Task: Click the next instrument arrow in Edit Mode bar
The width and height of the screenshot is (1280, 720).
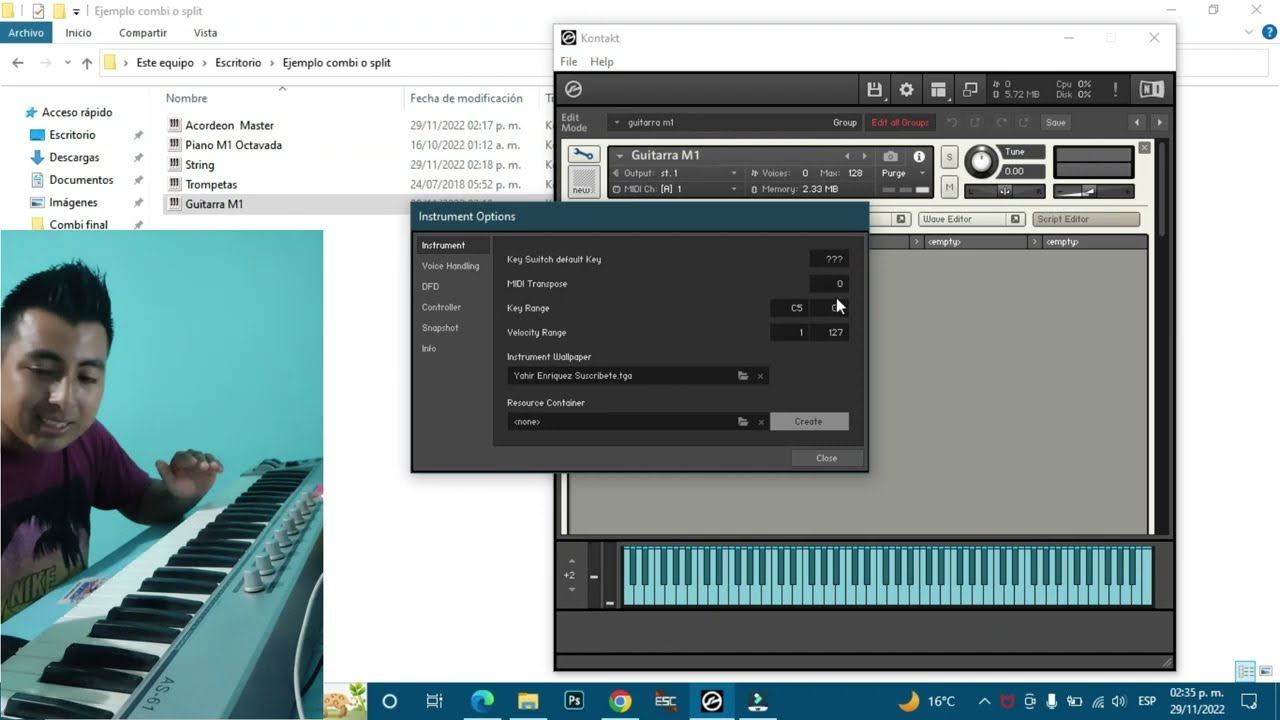Action: pos(1159,122)
